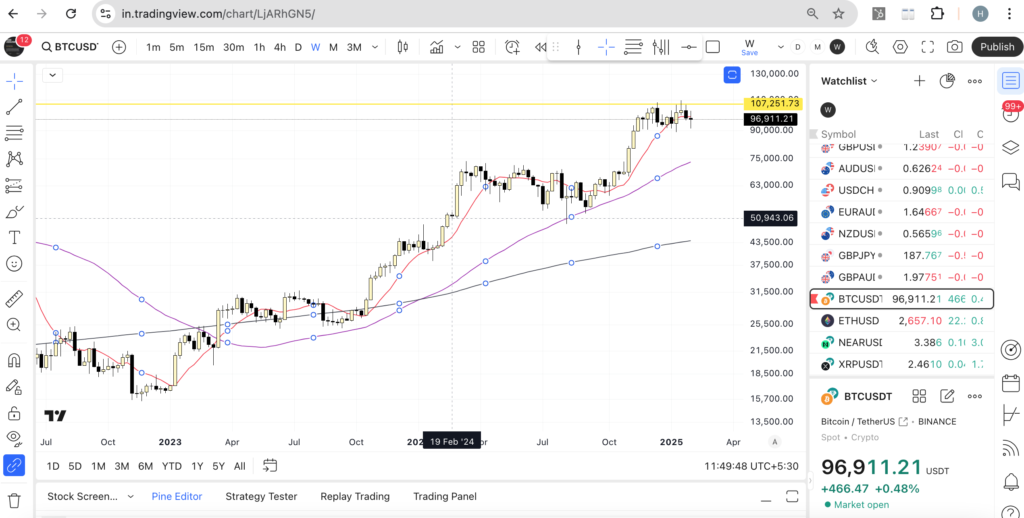Open indicator templates grid
Image resolution: width=1024 pixels, height=518 pixels.
[479, 47]
